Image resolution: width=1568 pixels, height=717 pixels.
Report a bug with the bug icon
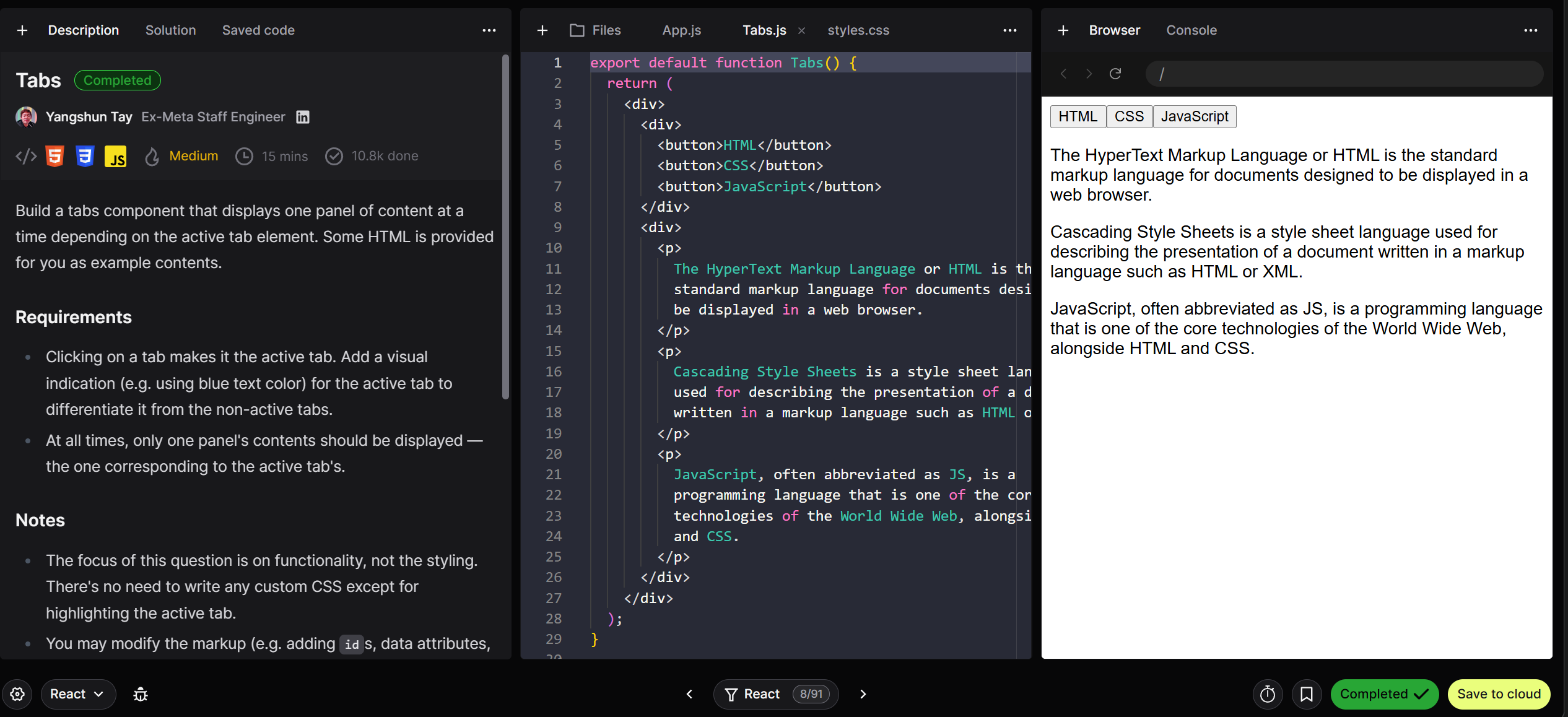pyautogui.click(x=140, y=694)
